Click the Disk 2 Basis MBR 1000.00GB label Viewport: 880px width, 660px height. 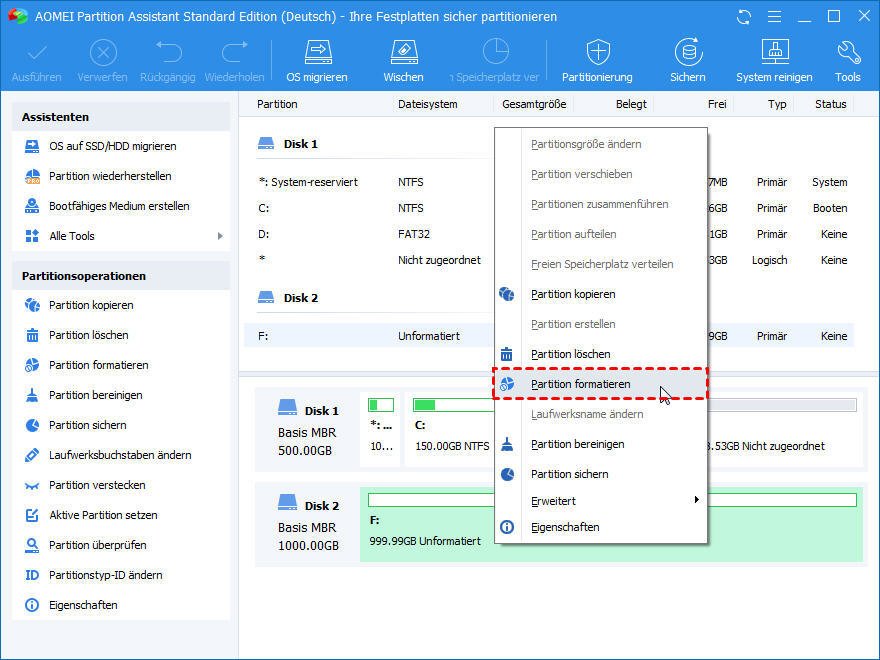pyautogui.click(x=308, y=524)
